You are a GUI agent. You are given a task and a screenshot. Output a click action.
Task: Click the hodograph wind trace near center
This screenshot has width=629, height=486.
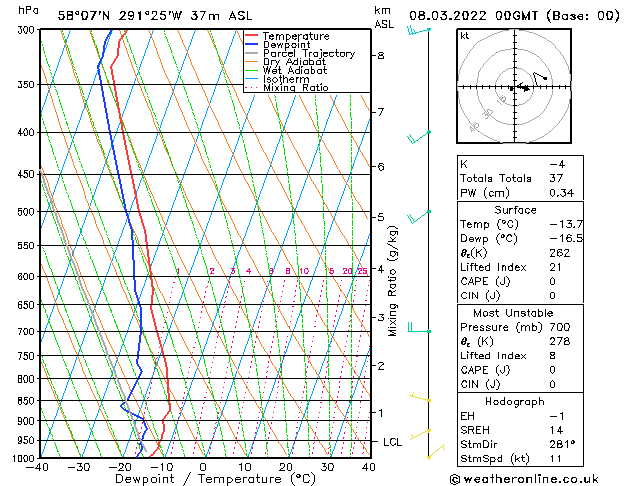coord(521,87)
